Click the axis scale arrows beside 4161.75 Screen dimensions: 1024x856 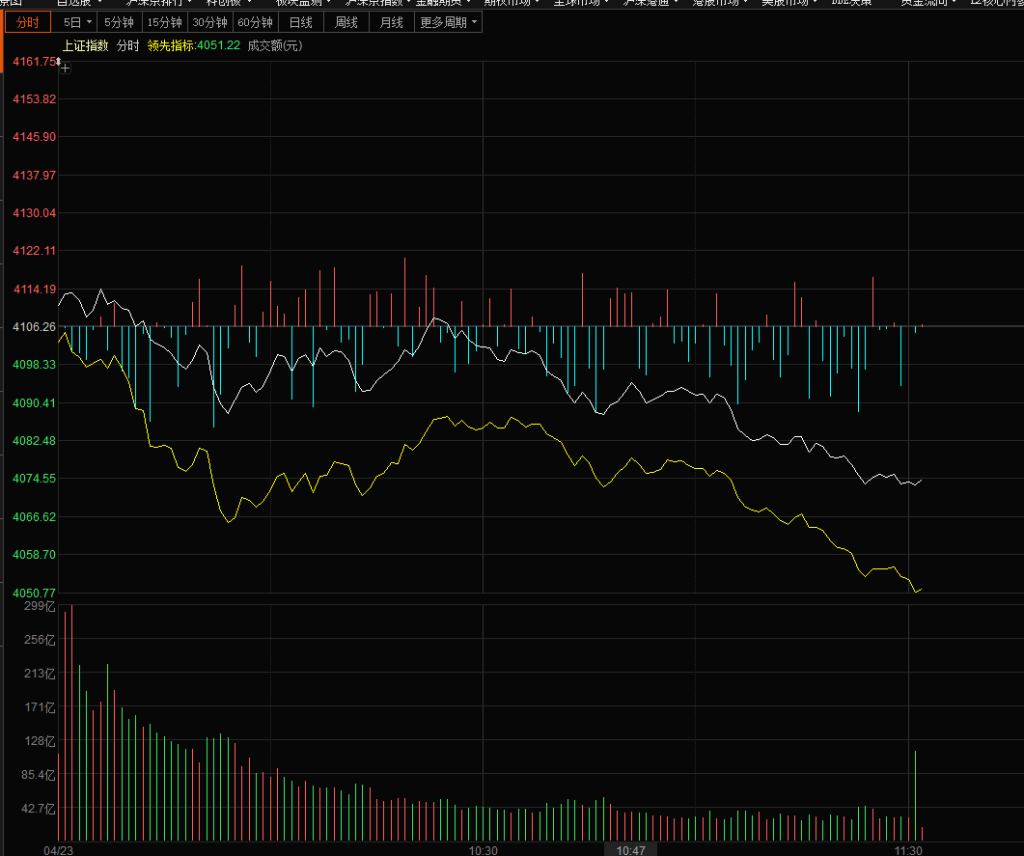[x=59, y=62]
